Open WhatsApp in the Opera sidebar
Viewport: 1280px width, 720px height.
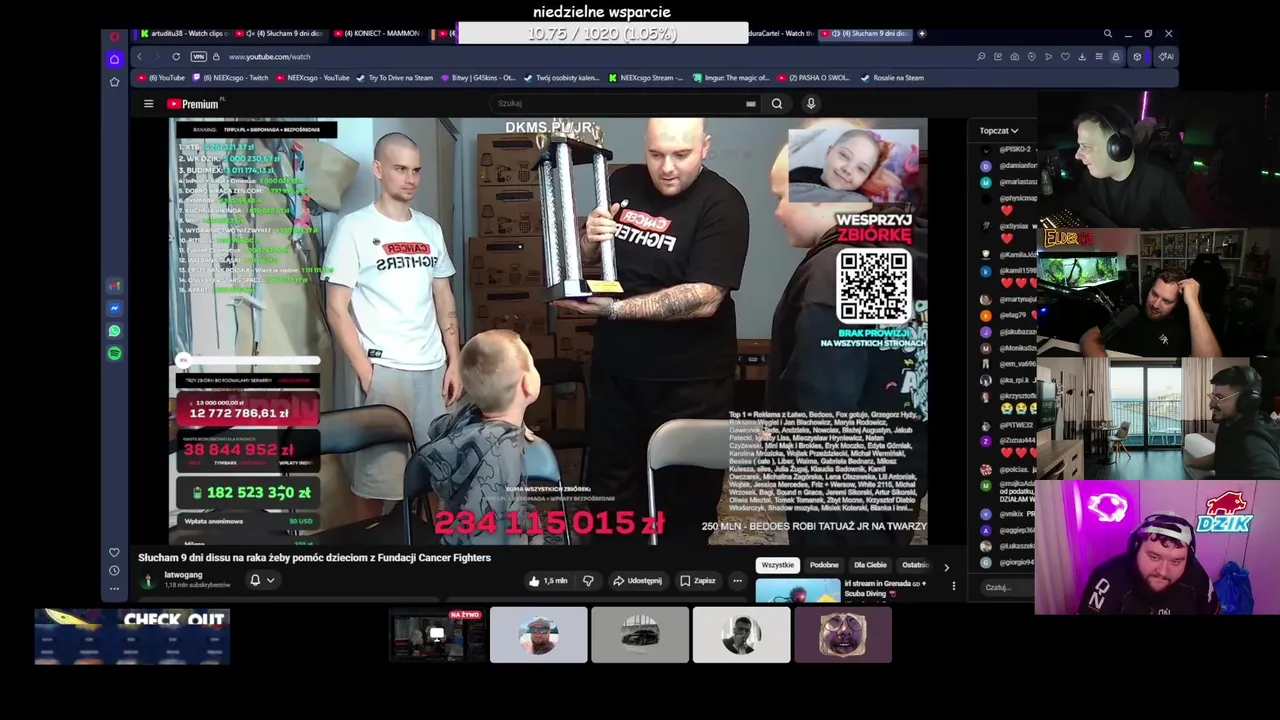[x=114, y=331]
